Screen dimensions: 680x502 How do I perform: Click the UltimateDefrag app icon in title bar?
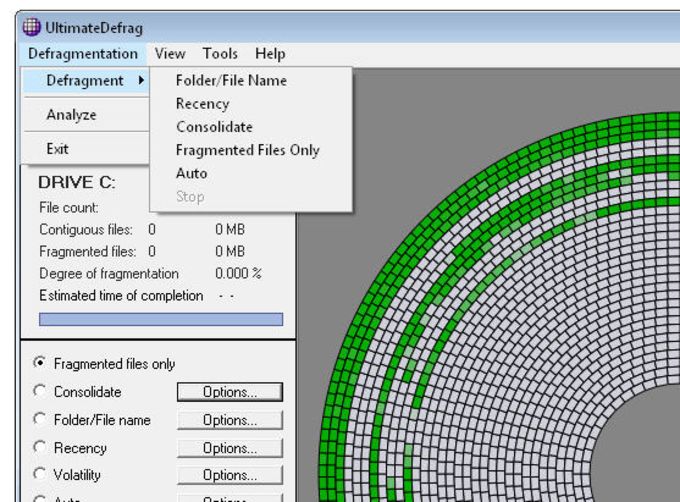[31, 27]
